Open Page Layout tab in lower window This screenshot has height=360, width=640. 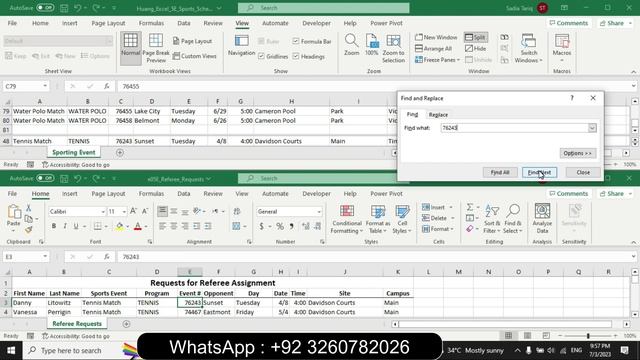click(x=108, y=193)
